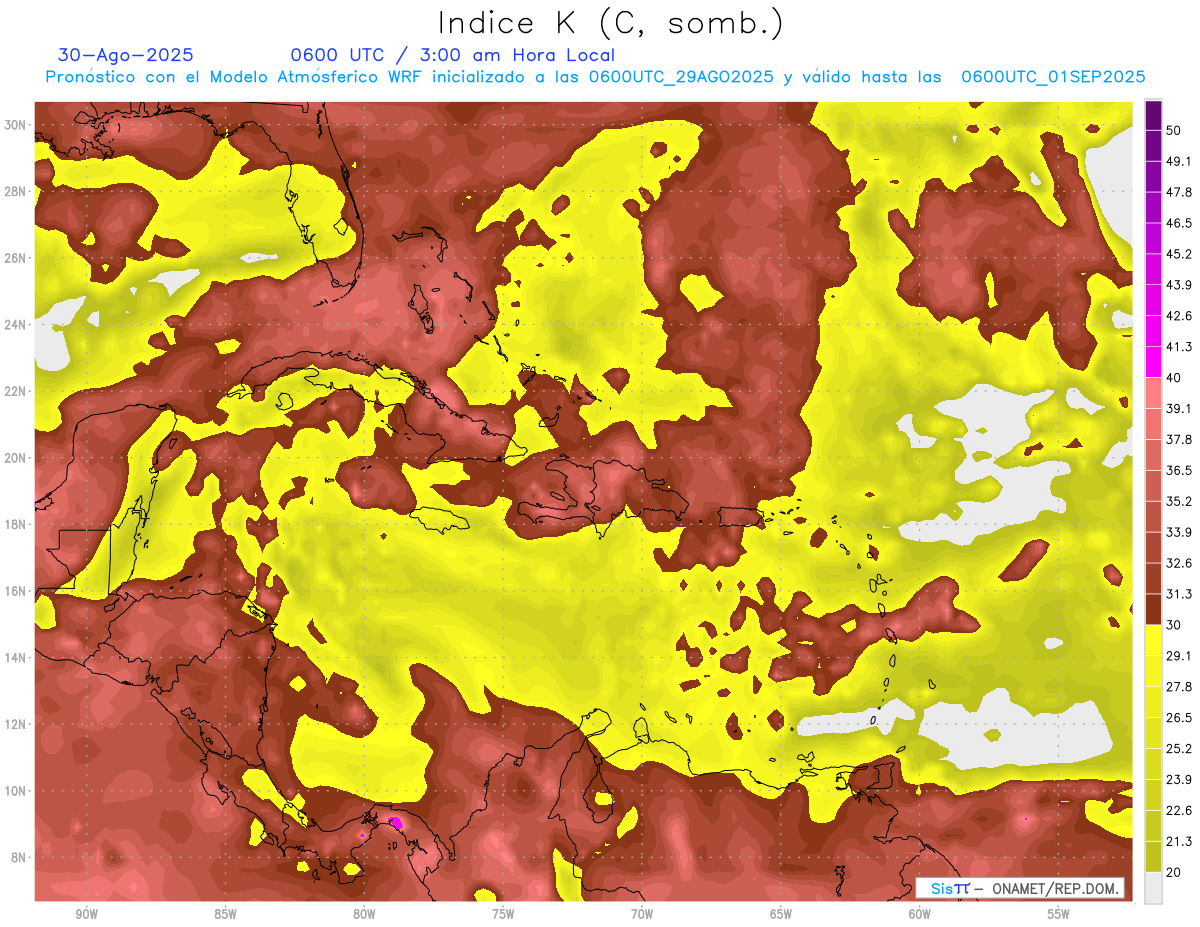
Task: Click the 85W longitude label
Action: pyautogui.click(x=225, y=914)
